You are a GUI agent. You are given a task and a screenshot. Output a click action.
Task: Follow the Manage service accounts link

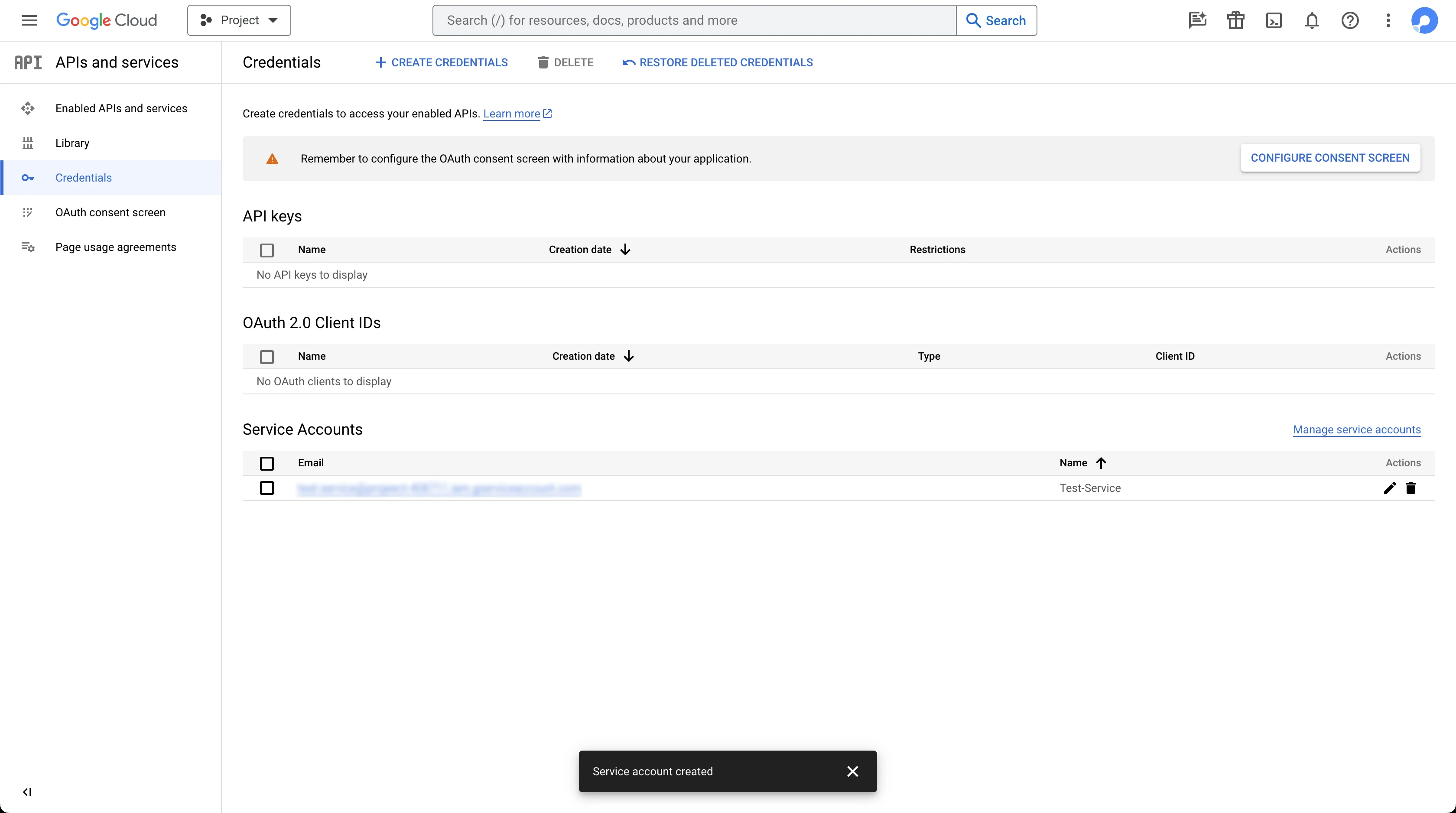(x=1356, y=429)
